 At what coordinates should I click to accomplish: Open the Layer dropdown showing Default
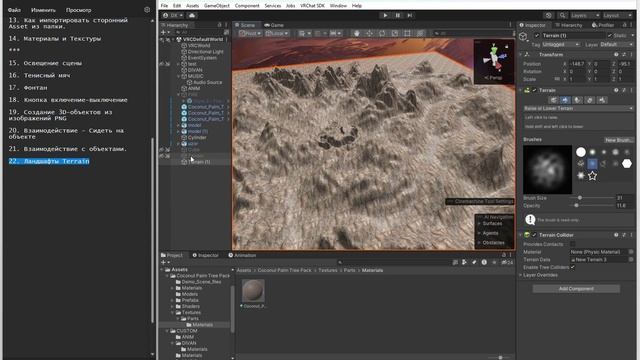616,44
